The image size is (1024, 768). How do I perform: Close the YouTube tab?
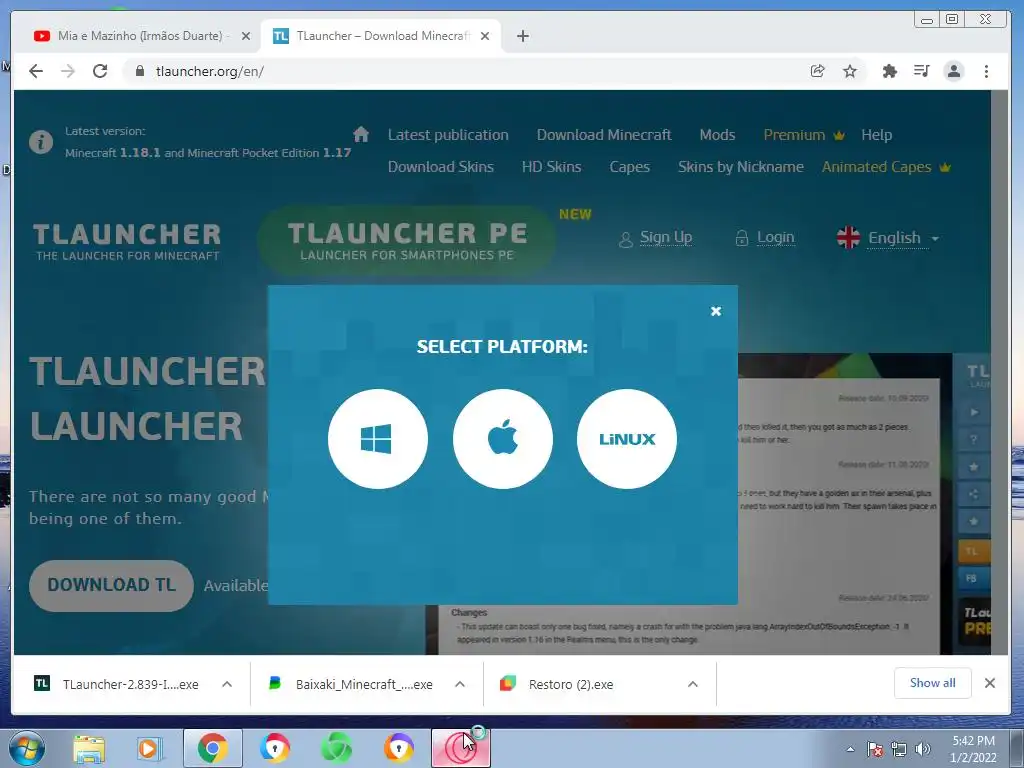pyautogui.click(x=246, y=36)
